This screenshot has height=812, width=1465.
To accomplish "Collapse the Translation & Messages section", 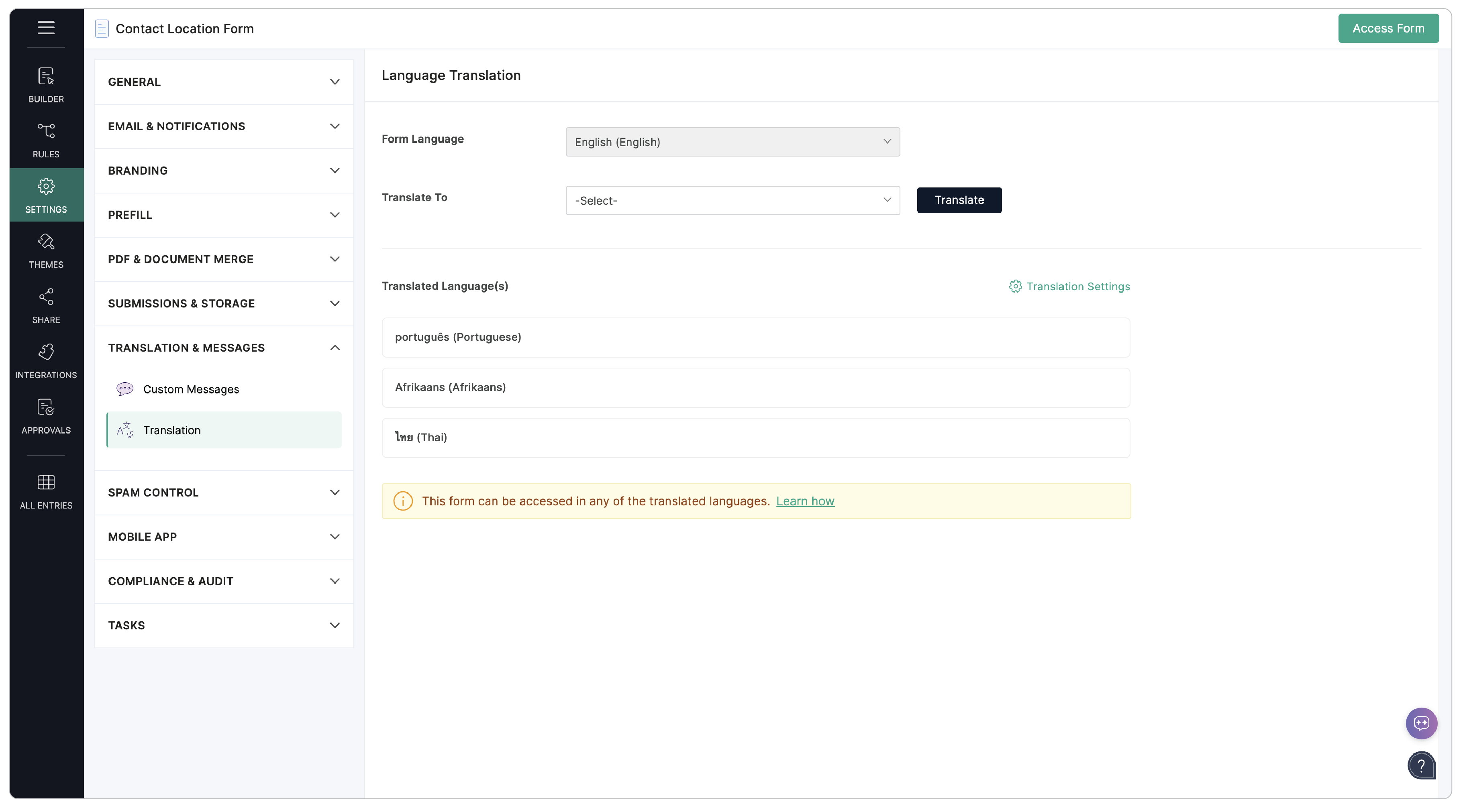I will [224, 347].
